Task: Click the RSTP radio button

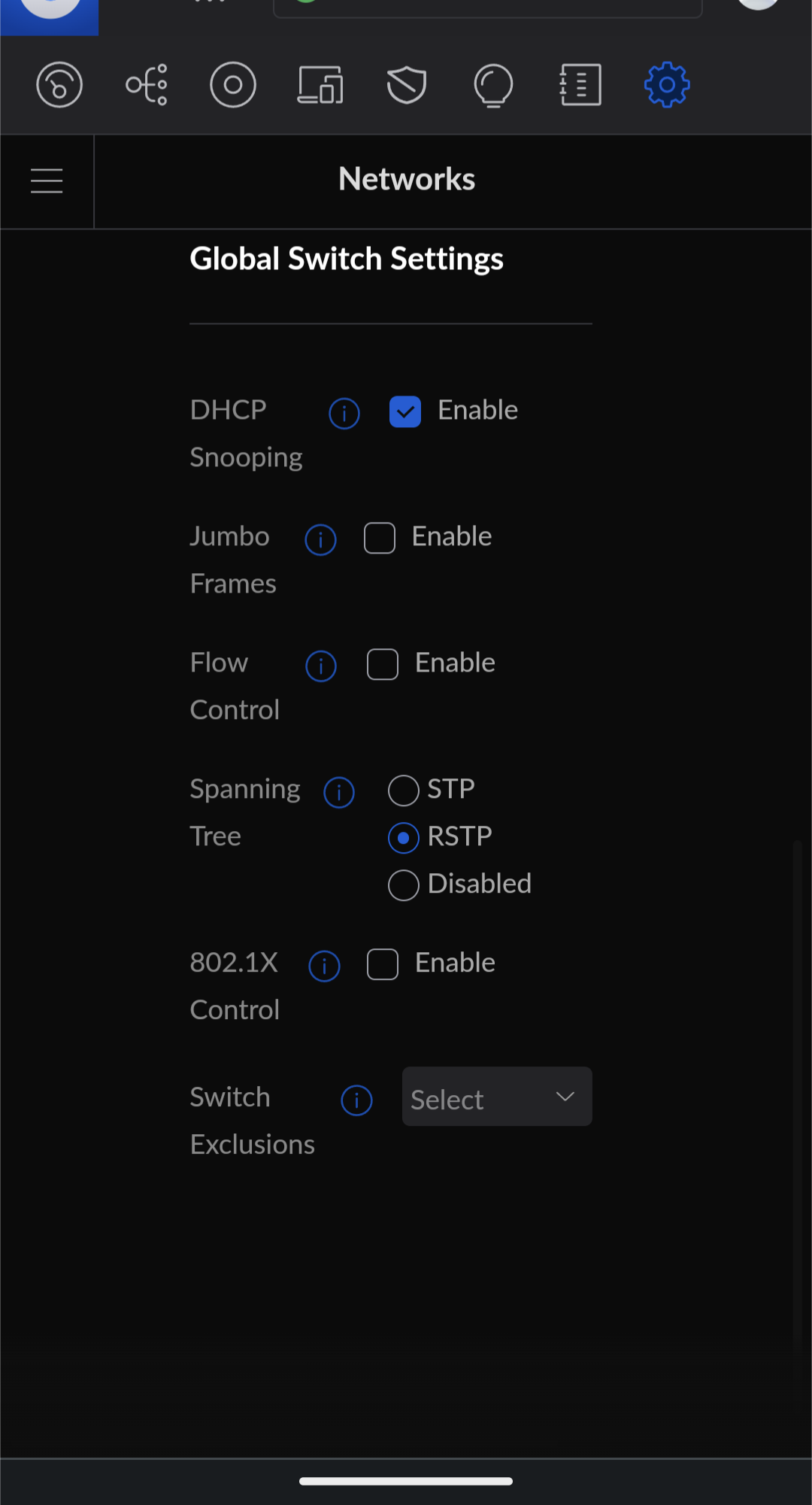Action: point(404,838)
